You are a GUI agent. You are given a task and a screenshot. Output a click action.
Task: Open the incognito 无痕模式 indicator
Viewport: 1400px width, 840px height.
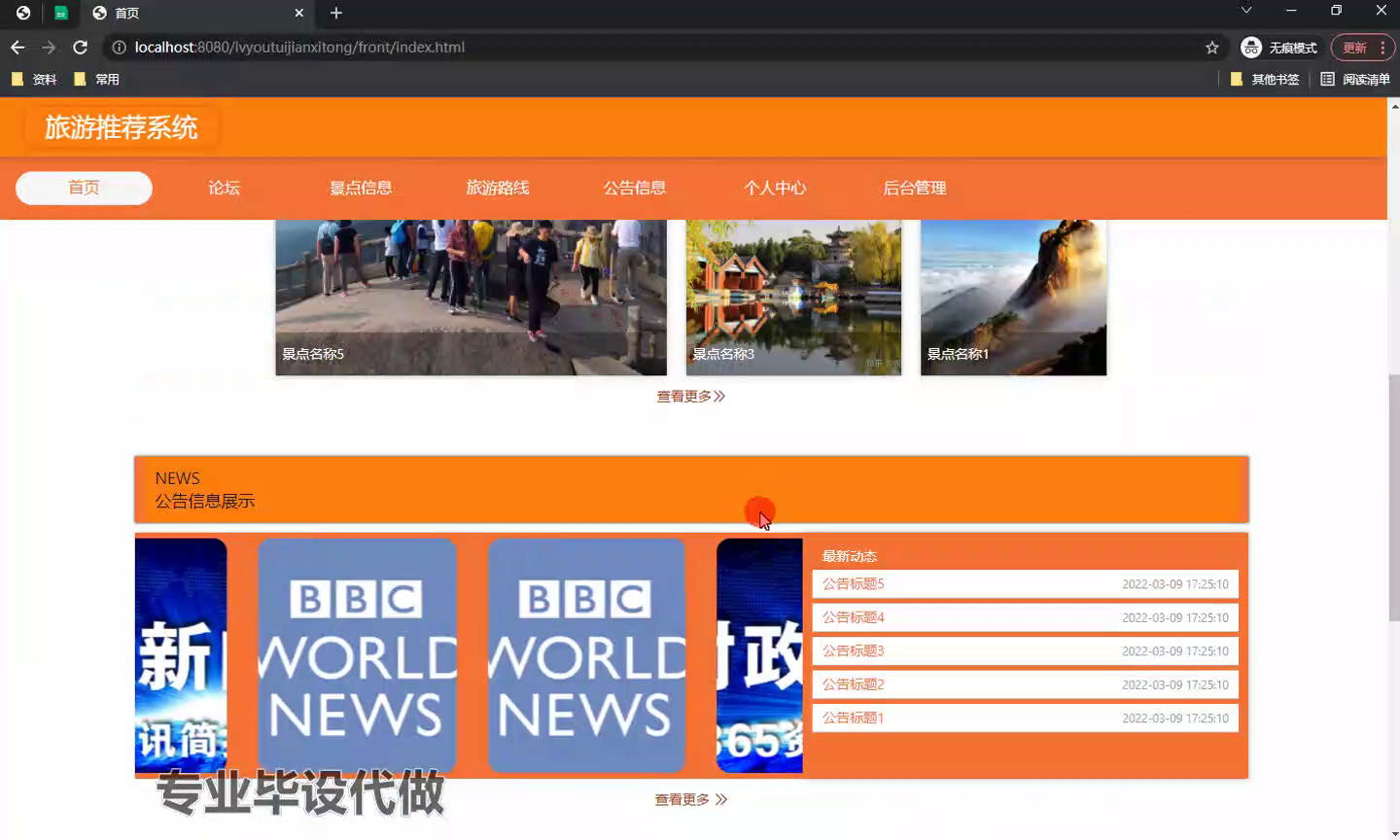[1279, 47]
